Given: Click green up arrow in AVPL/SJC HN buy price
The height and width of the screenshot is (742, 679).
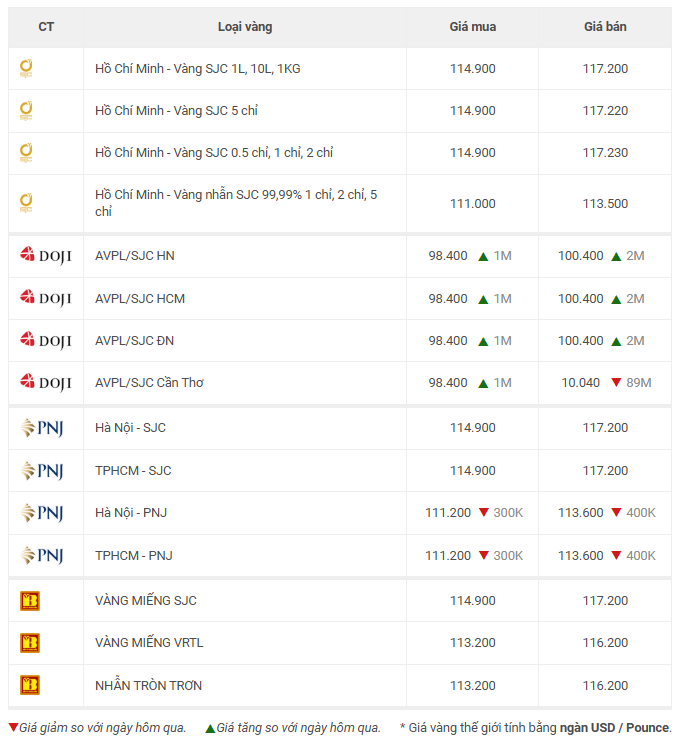Looking at the screenshot, I should tap(483, 257).
